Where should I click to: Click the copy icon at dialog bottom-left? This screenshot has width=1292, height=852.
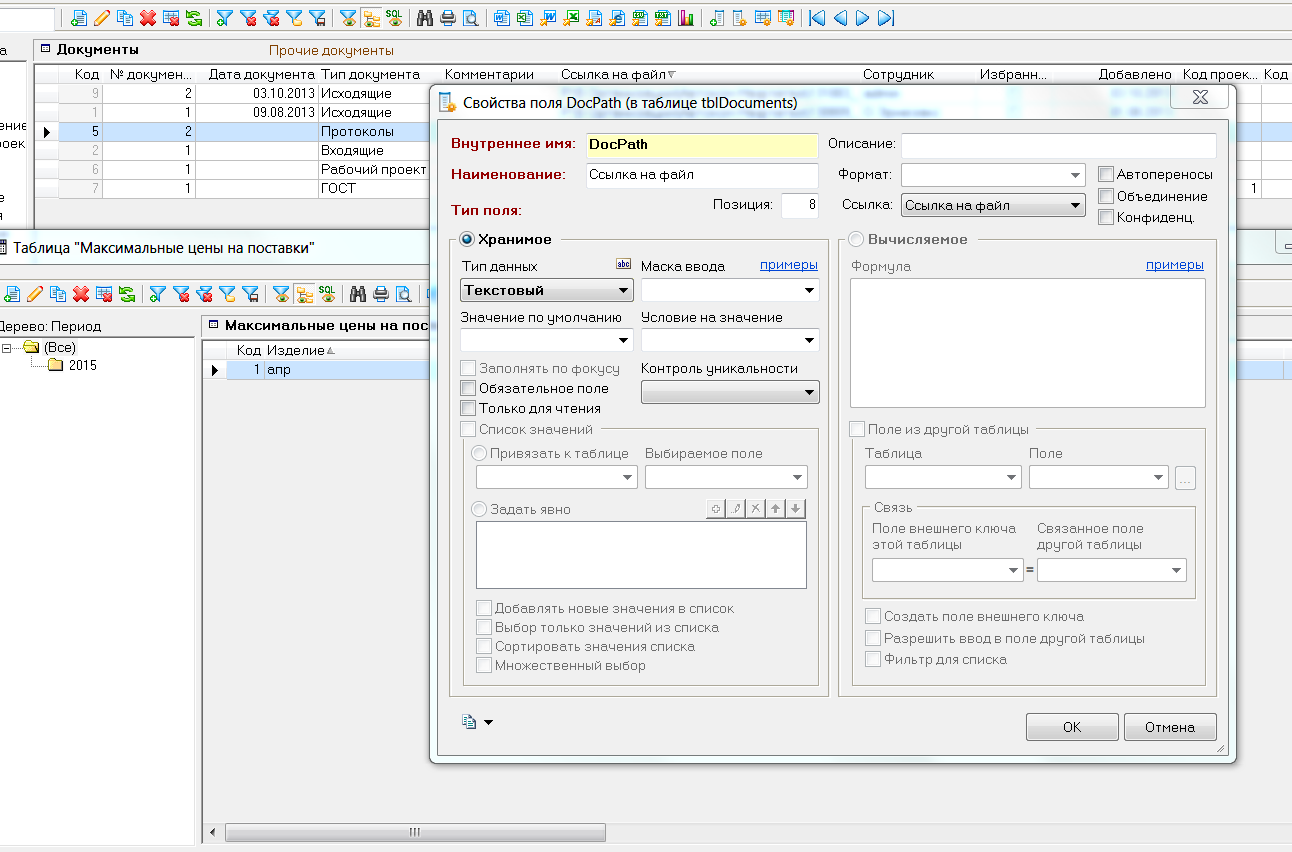(469, 722)
